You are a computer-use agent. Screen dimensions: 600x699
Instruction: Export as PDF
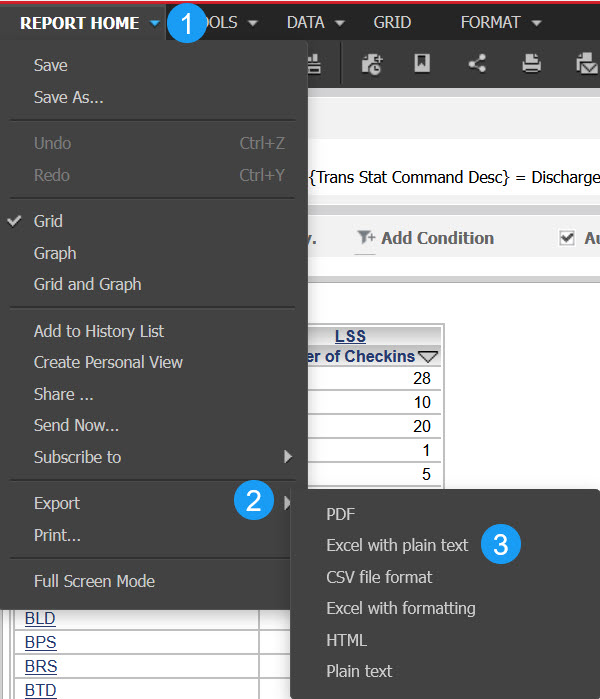click(x=341, y=514)
